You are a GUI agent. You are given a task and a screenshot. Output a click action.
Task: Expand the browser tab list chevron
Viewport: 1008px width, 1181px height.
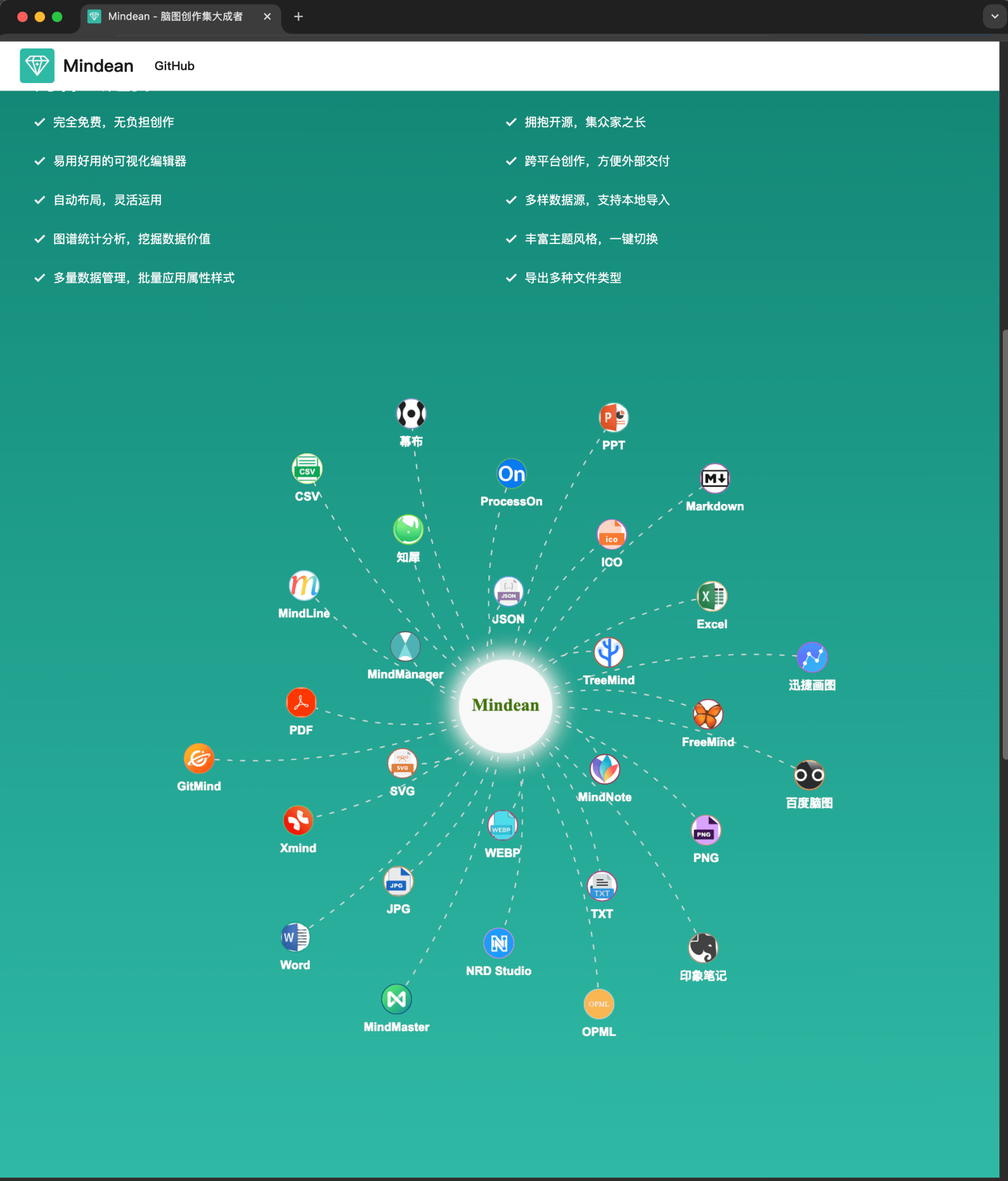(995, 17)
